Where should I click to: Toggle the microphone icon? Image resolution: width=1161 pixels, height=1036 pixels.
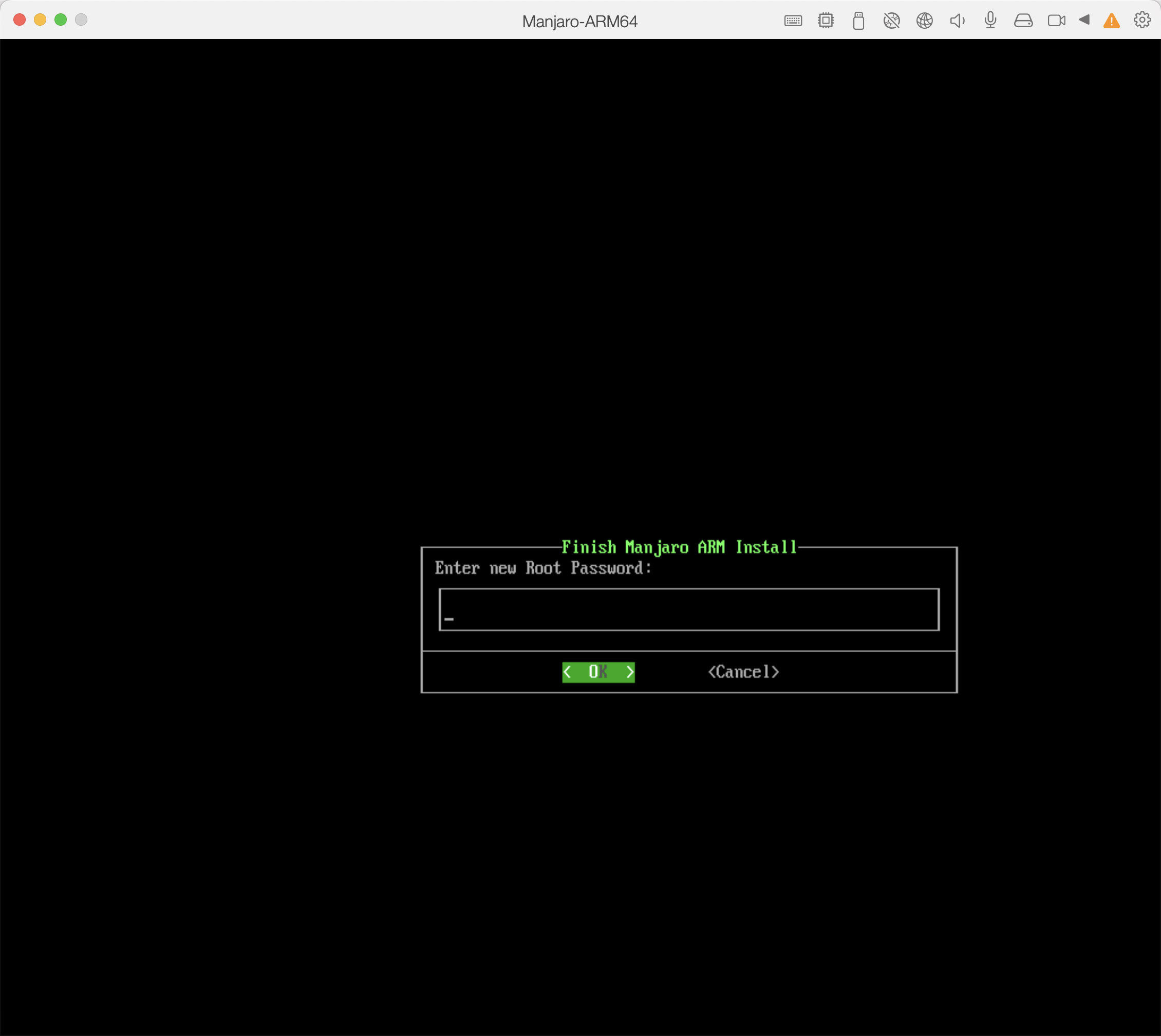tap(990, 21)
